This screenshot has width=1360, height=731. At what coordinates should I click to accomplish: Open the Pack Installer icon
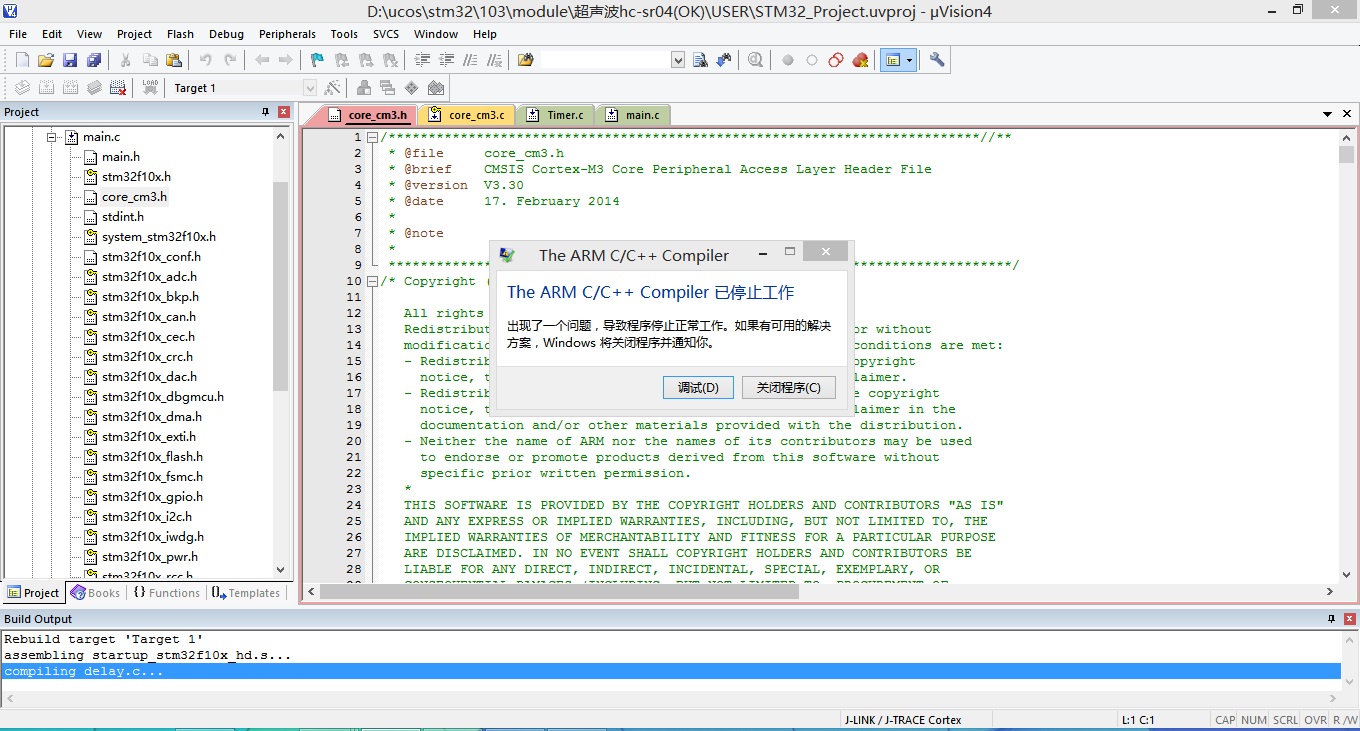[436, 88]
